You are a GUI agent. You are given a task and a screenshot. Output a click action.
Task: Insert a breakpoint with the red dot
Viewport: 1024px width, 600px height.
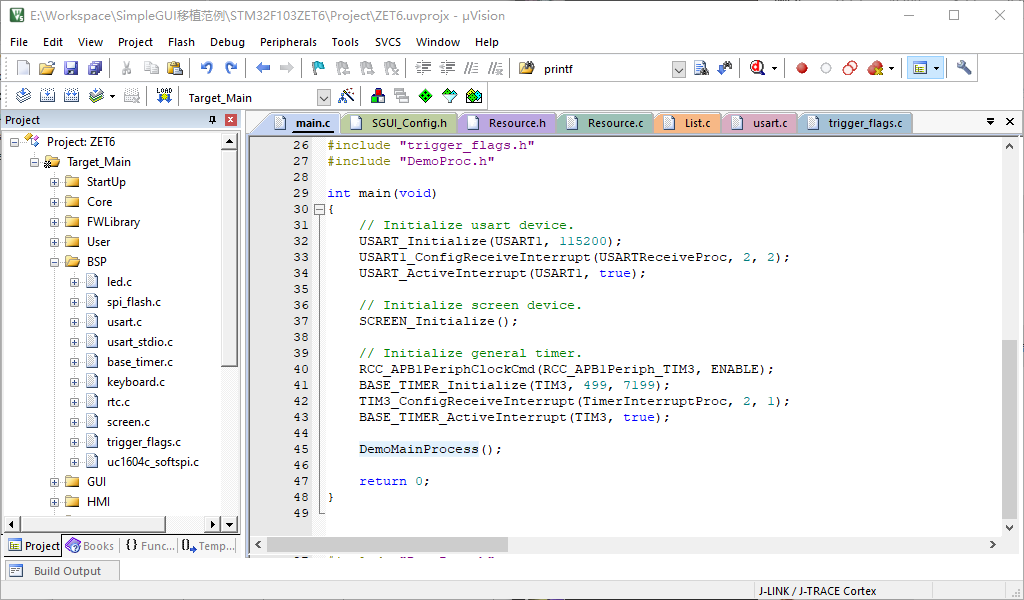pyautogui.click(x=802, y=68)
